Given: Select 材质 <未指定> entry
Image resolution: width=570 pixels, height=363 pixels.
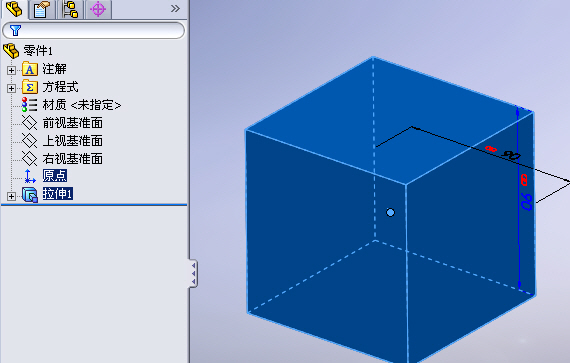Looking at the screenshot, I should pyautogui.click(x=82, y=105).
